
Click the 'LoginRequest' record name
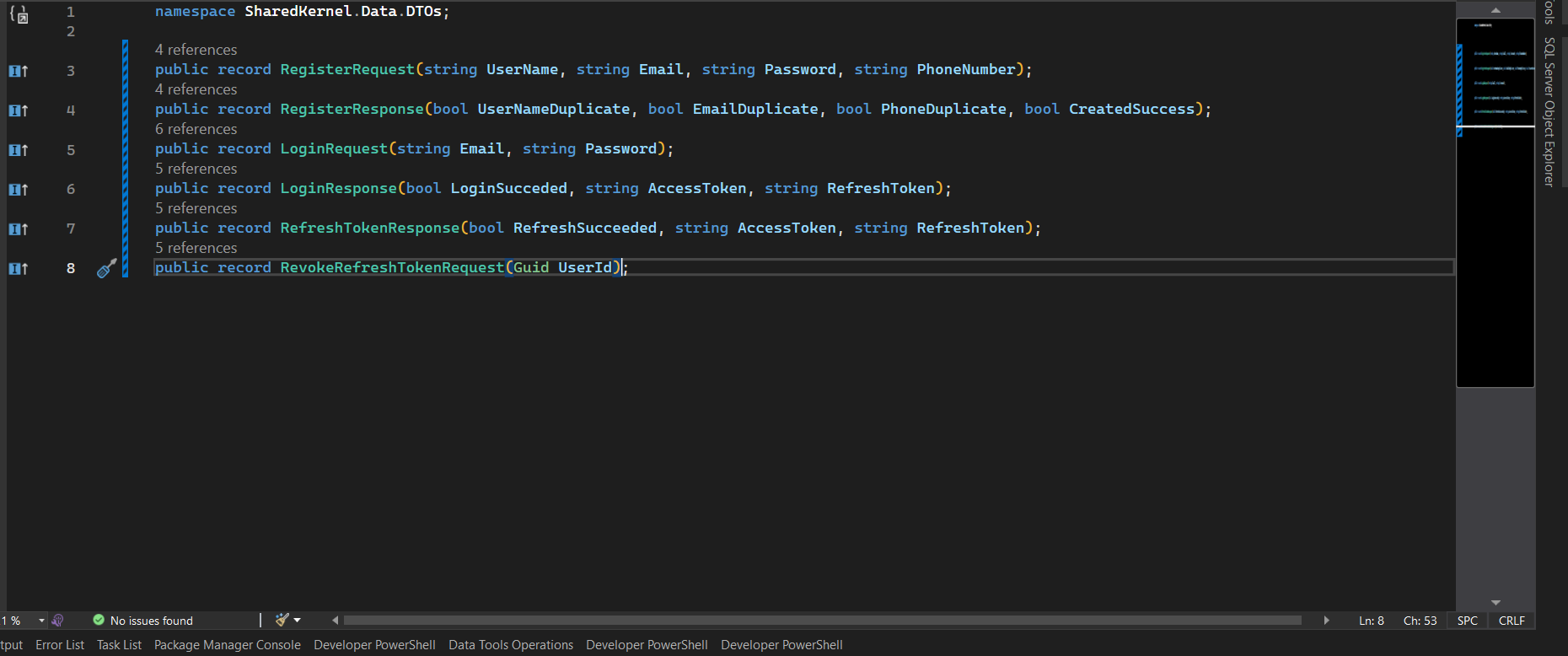334,149
